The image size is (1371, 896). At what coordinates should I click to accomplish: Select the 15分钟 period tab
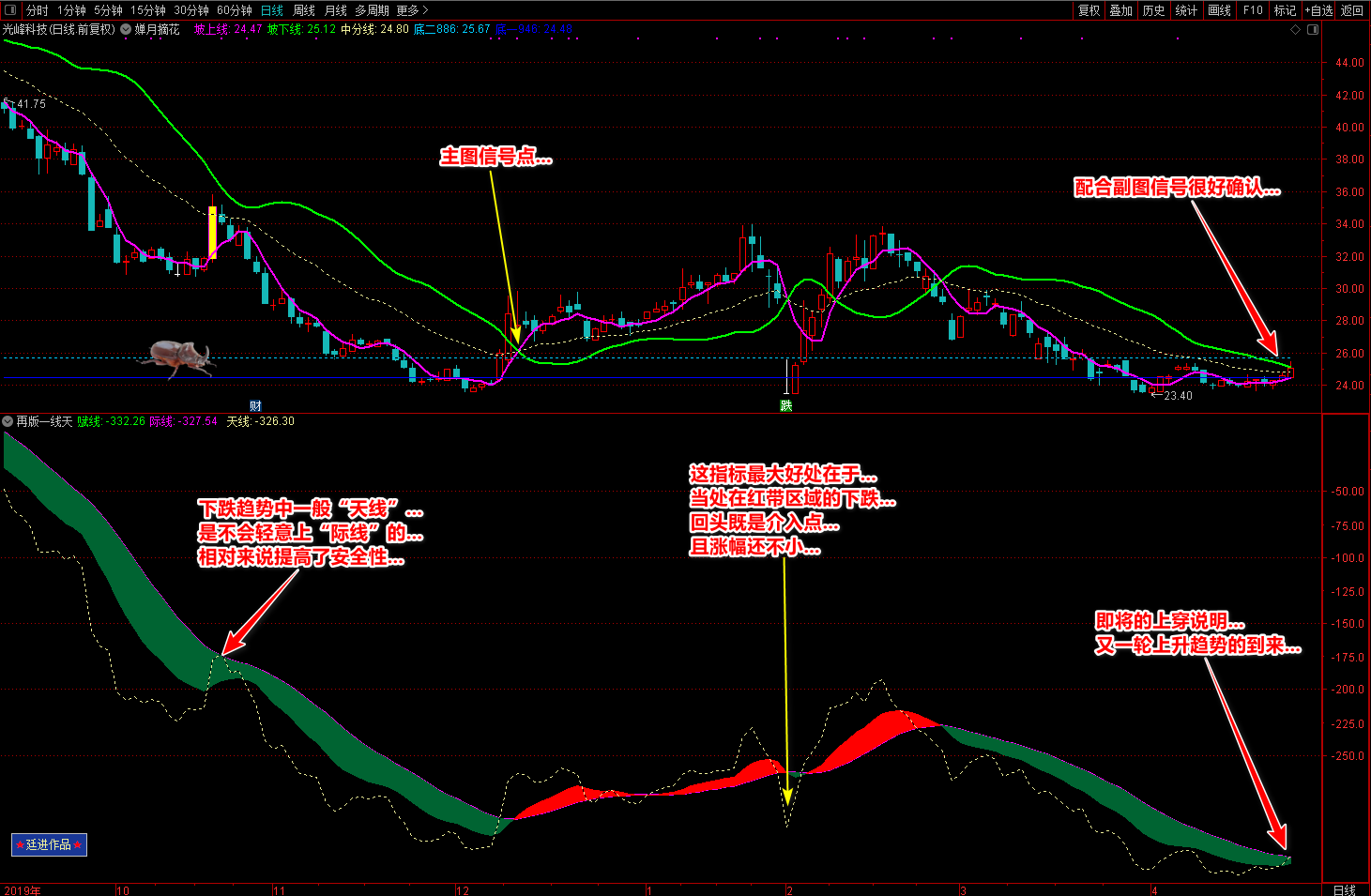point(148,10)
